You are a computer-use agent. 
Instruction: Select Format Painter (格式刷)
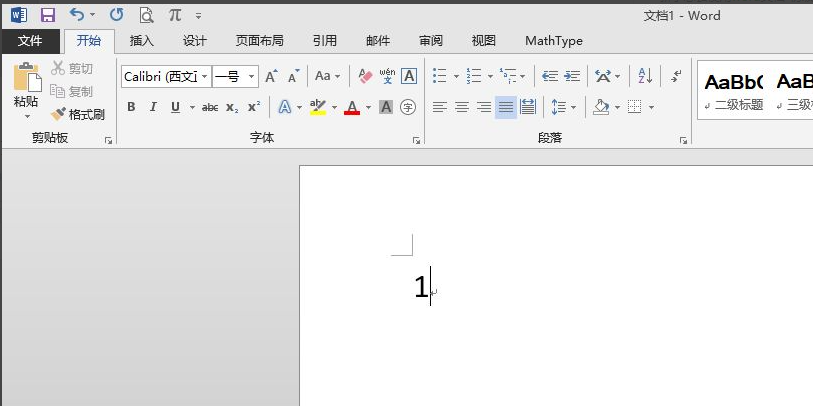78,114
